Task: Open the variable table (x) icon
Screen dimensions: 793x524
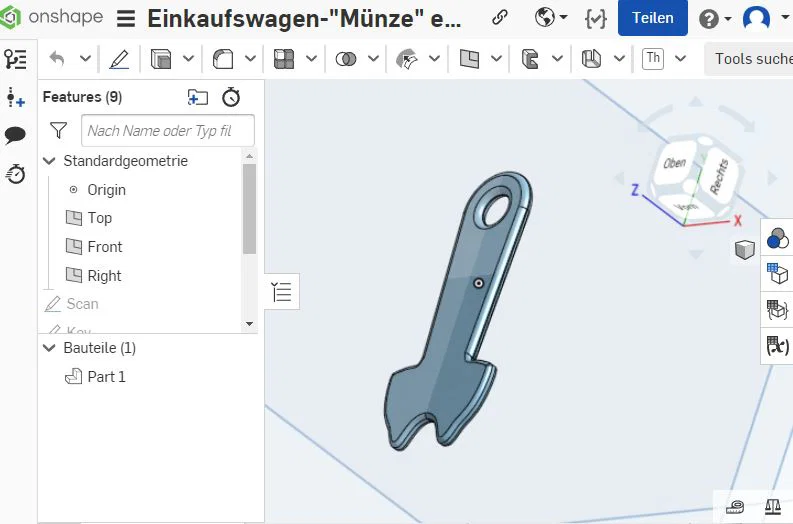Action: pos(777,346)
